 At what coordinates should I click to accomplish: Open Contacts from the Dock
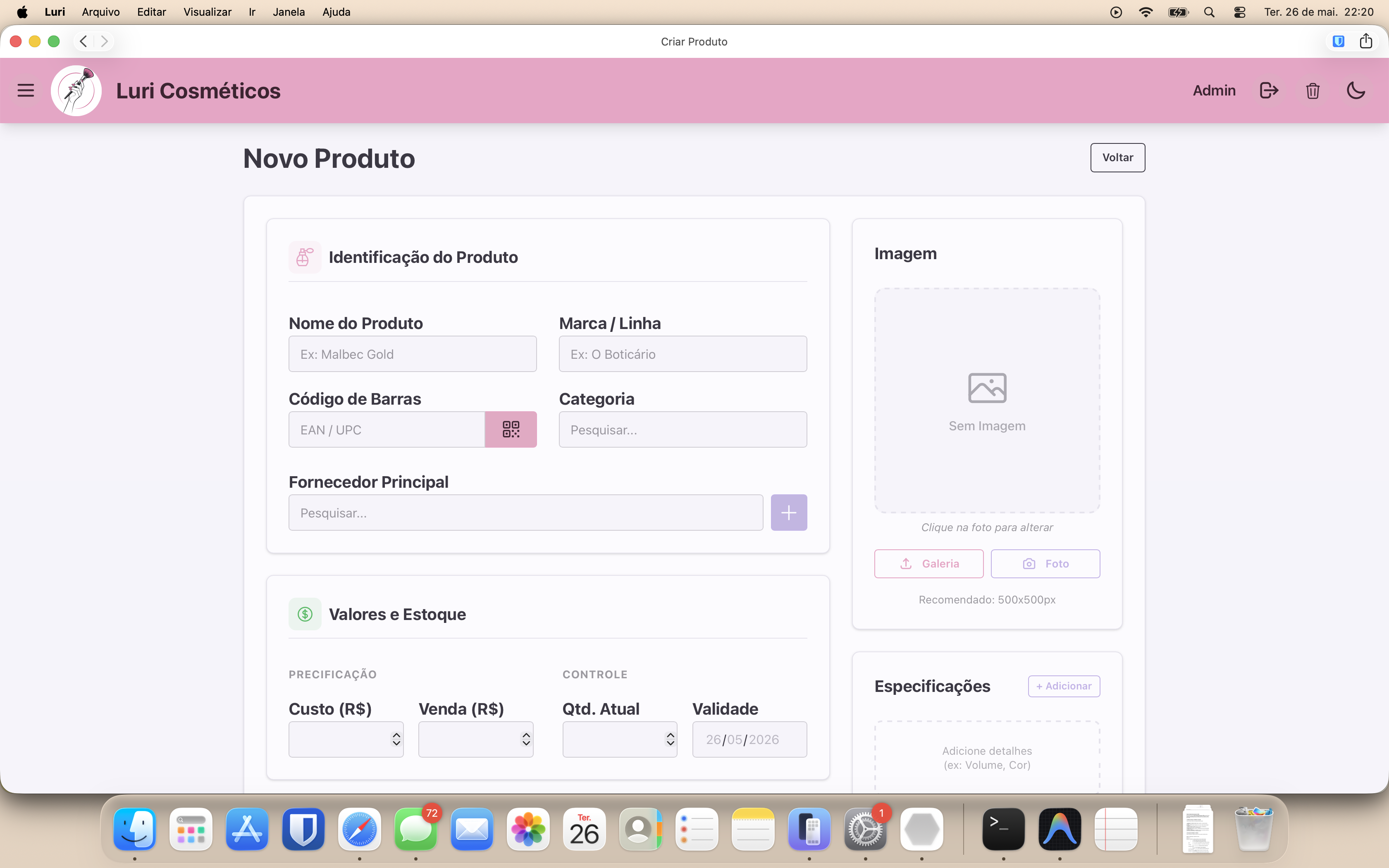[x=641, y=829]
